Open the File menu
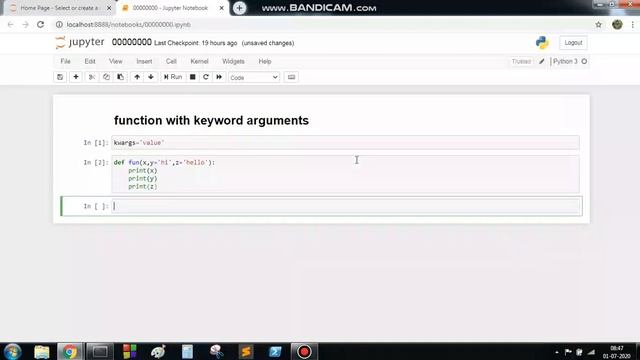Screen dimensions: 640x360 [65, 61]
